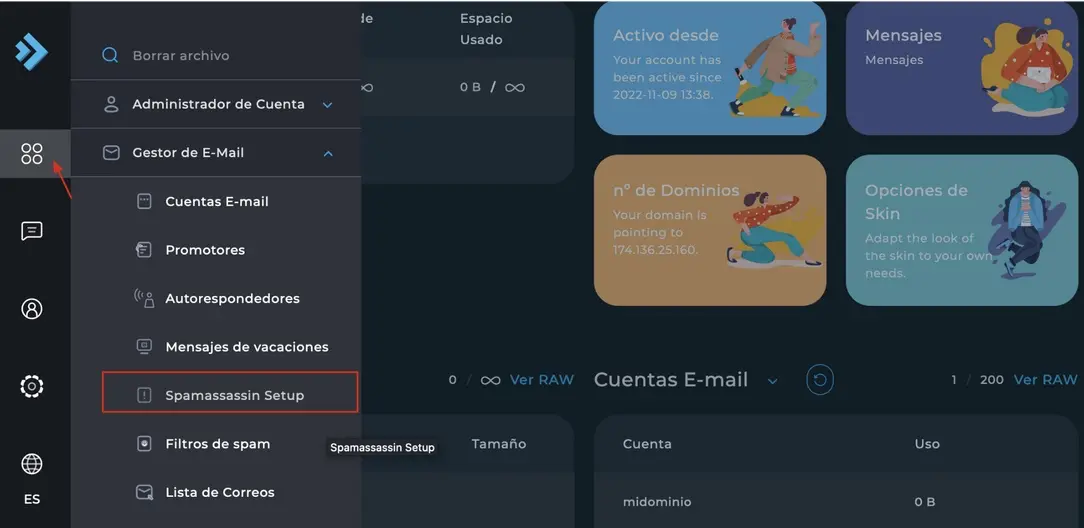The image size is (1084, 528).
Task: Click the DirectAdmin logo icon
Action: 31,52
